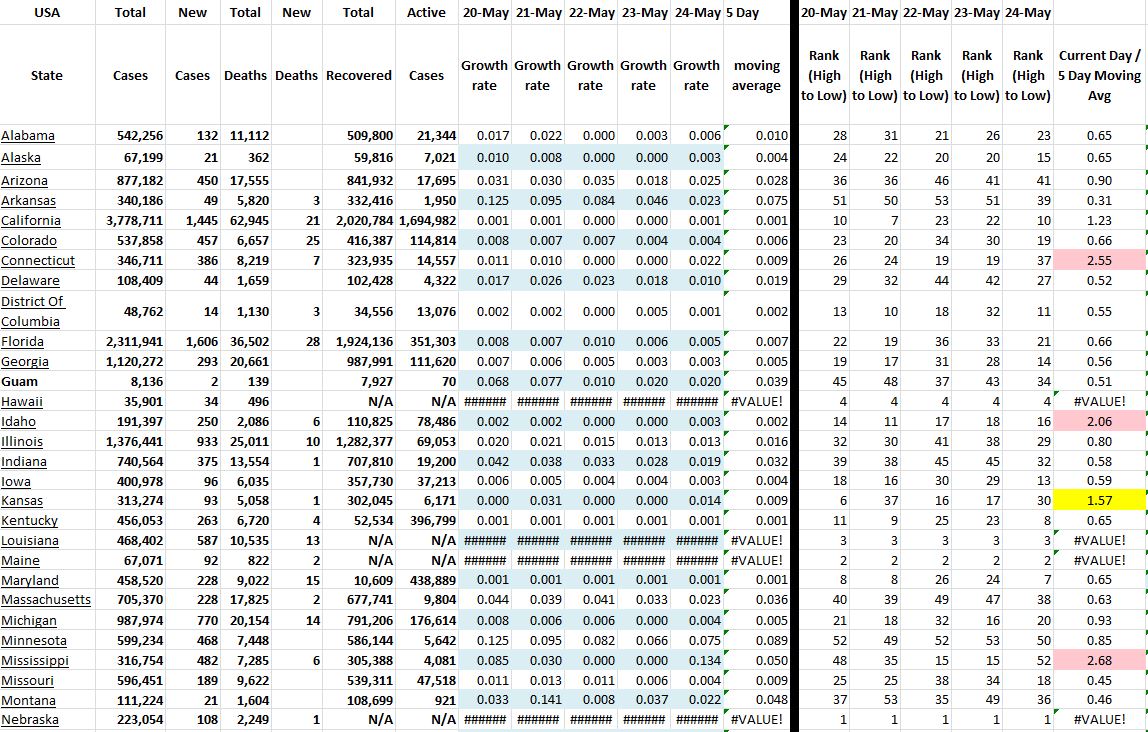Image resolution: width=1148 pixels, height=732 pixels.
Task: Select the Recovered column header
Action: (359, 75)
